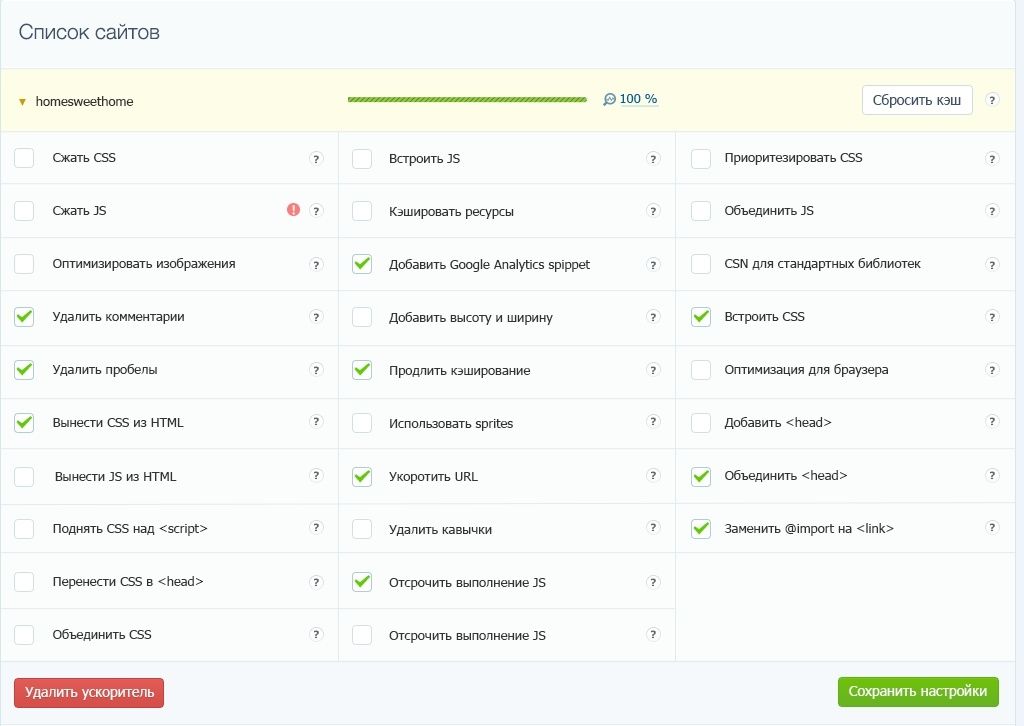
Task: Click the magnifier icon next to 100 %
Action: pos(609,100)
